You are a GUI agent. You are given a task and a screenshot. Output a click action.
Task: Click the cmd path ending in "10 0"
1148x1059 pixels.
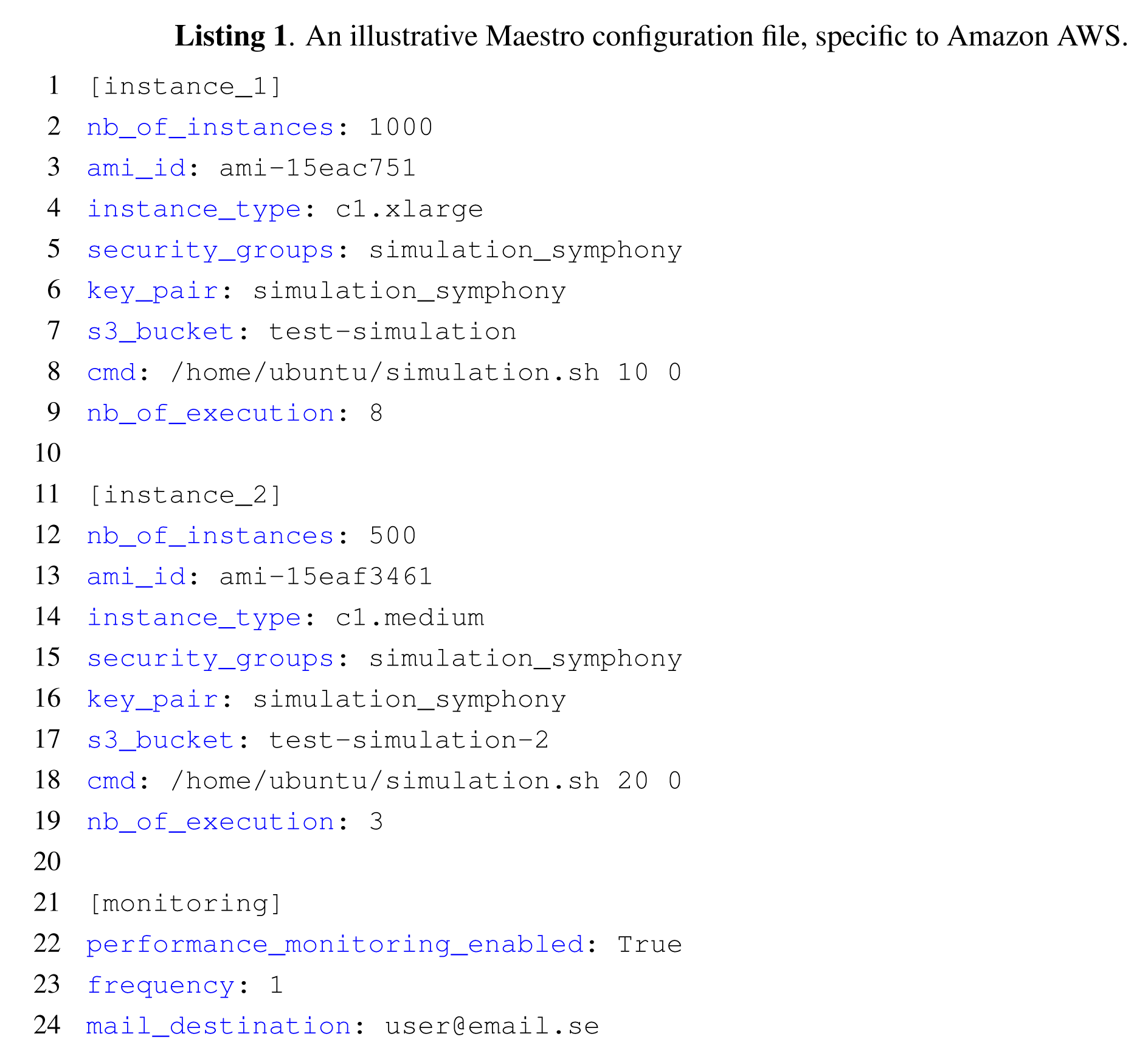(426, 372)
